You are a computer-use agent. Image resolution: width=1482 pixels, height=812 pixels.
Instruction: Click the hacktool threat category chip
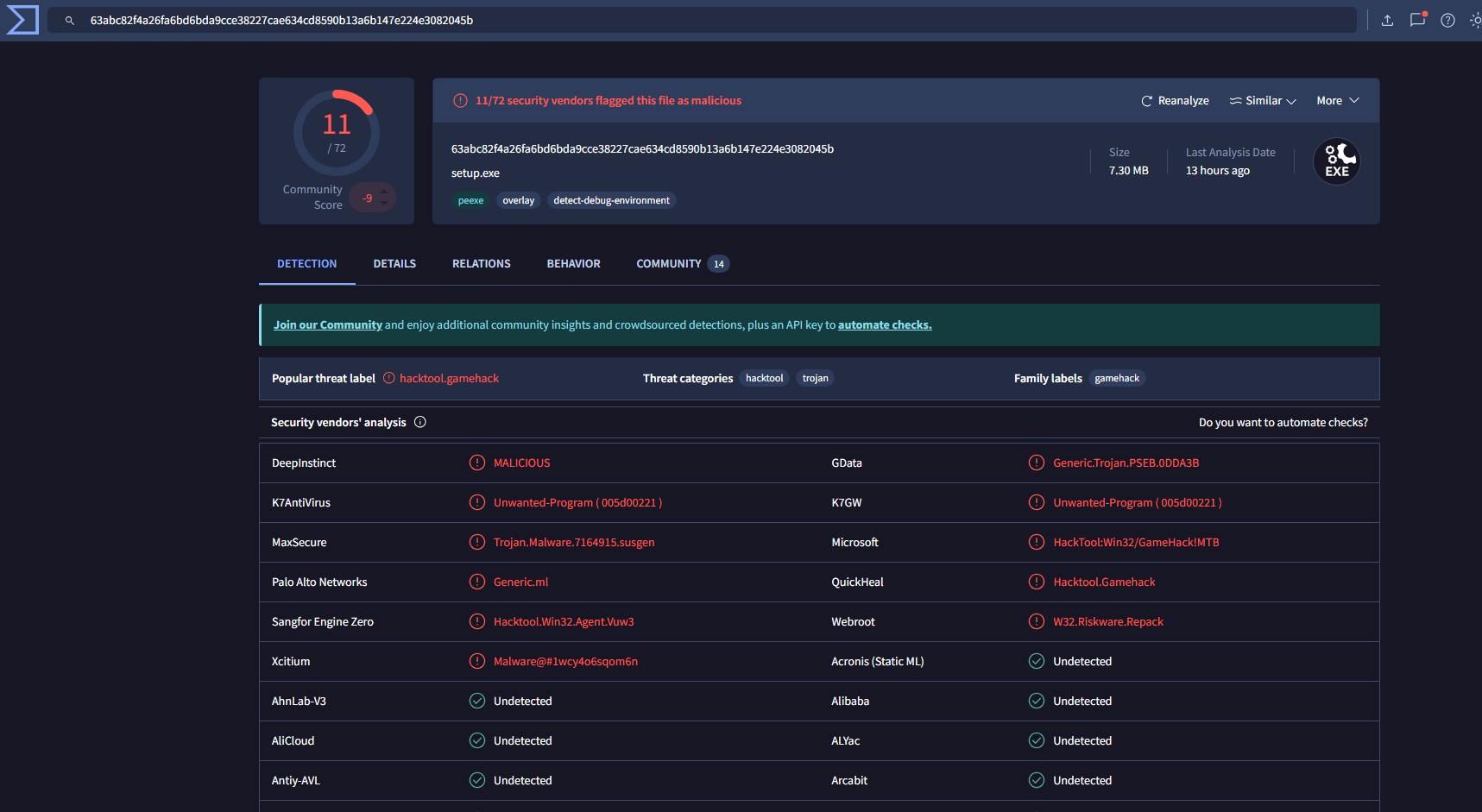tap(765, 378)
